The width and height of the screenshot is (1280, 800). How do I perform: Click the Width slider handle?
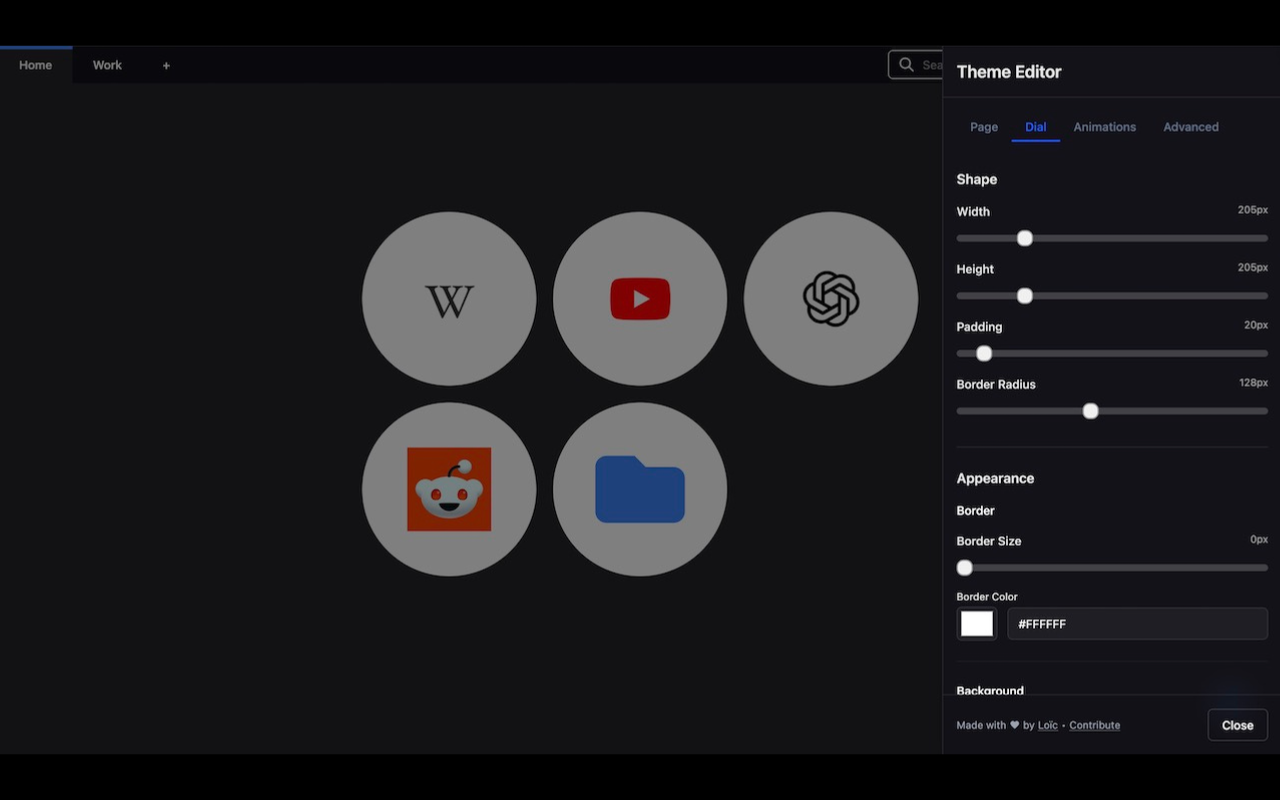coord(1025,238)
